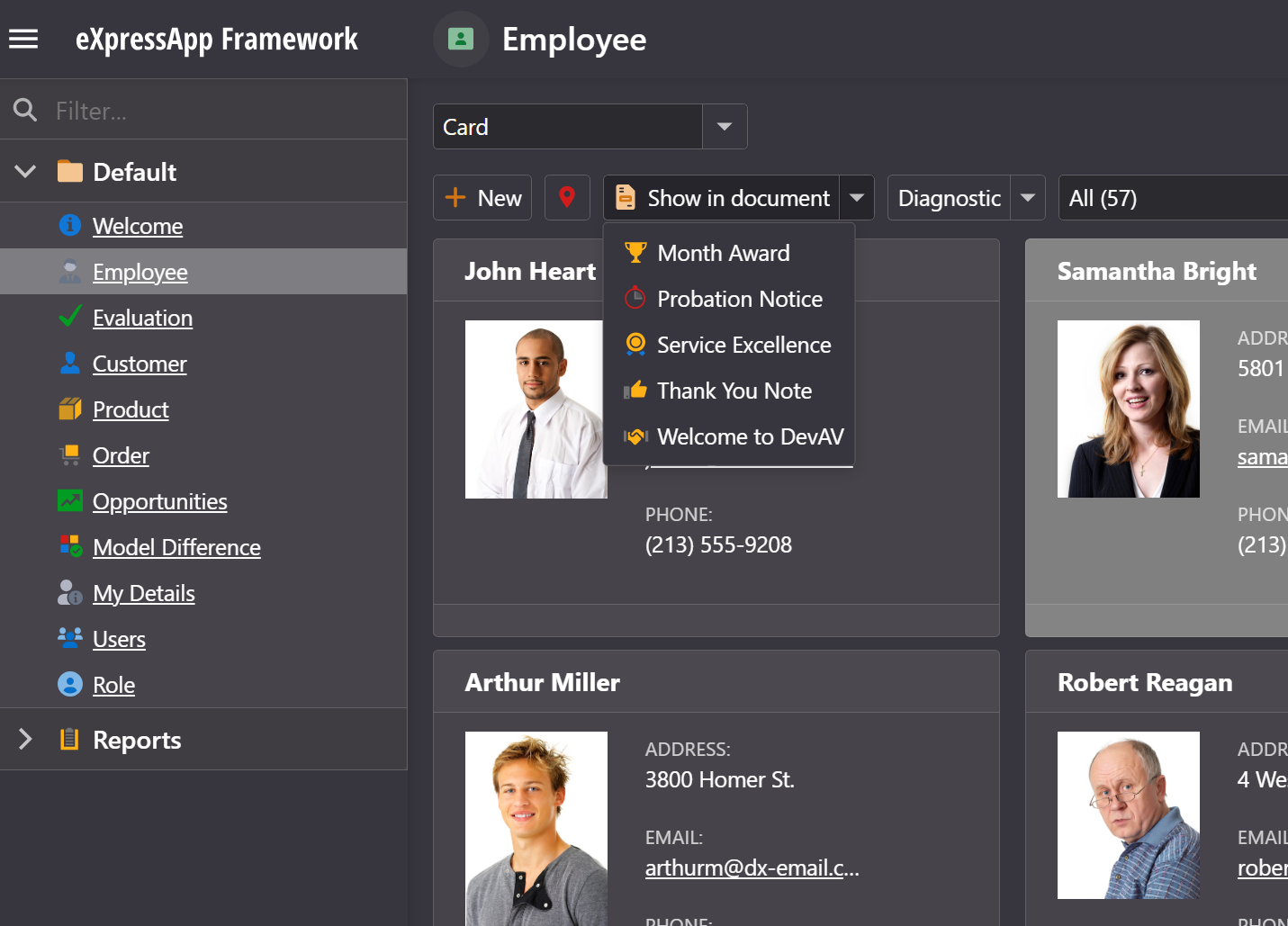This screenshot has height=926, width=1288.
Task: Click the Thank You Note thumbs-up icon
Action: point(635,390)
